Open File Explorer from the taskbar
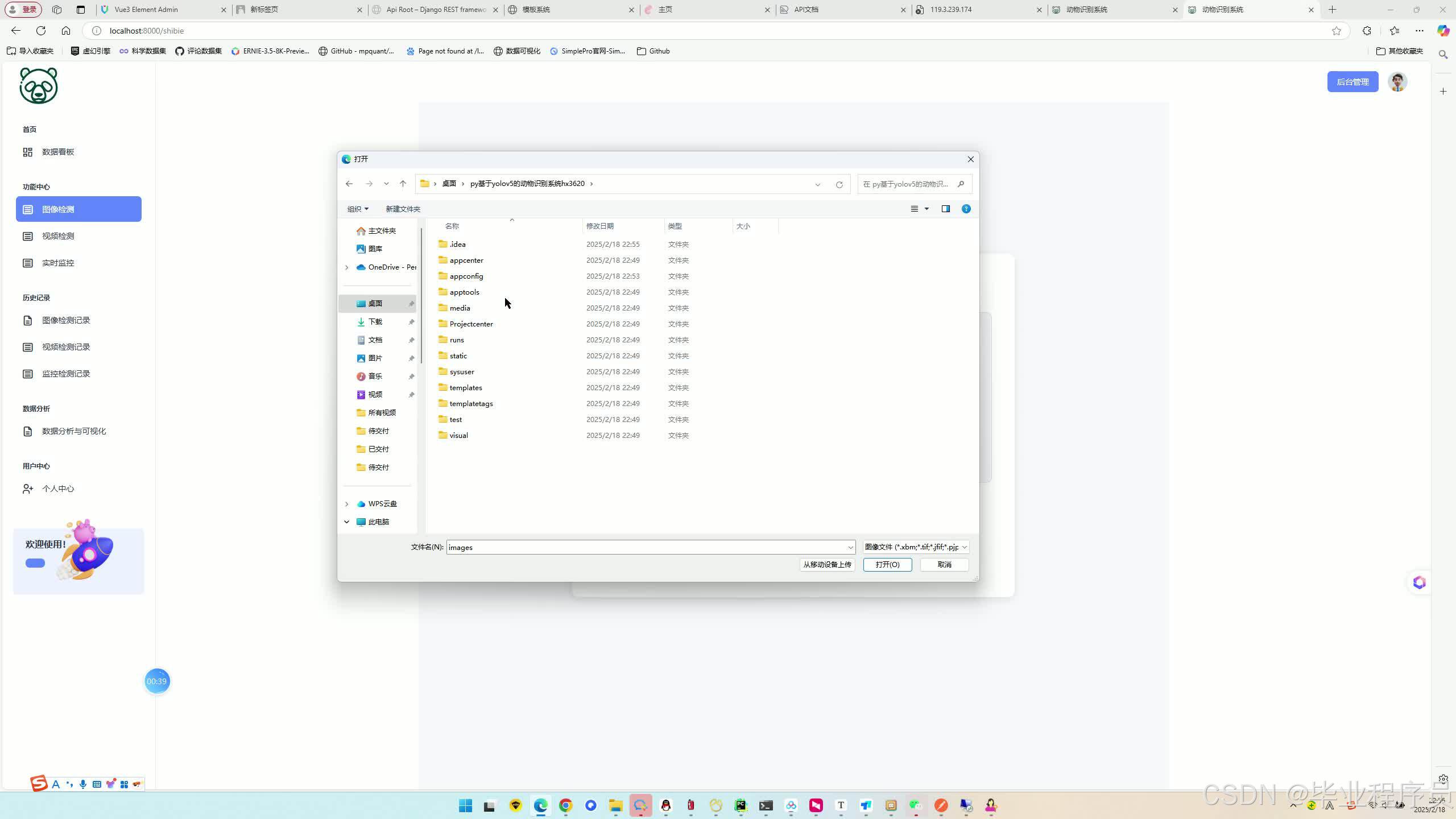This screenshot has width=1456, height=819. 615,805
